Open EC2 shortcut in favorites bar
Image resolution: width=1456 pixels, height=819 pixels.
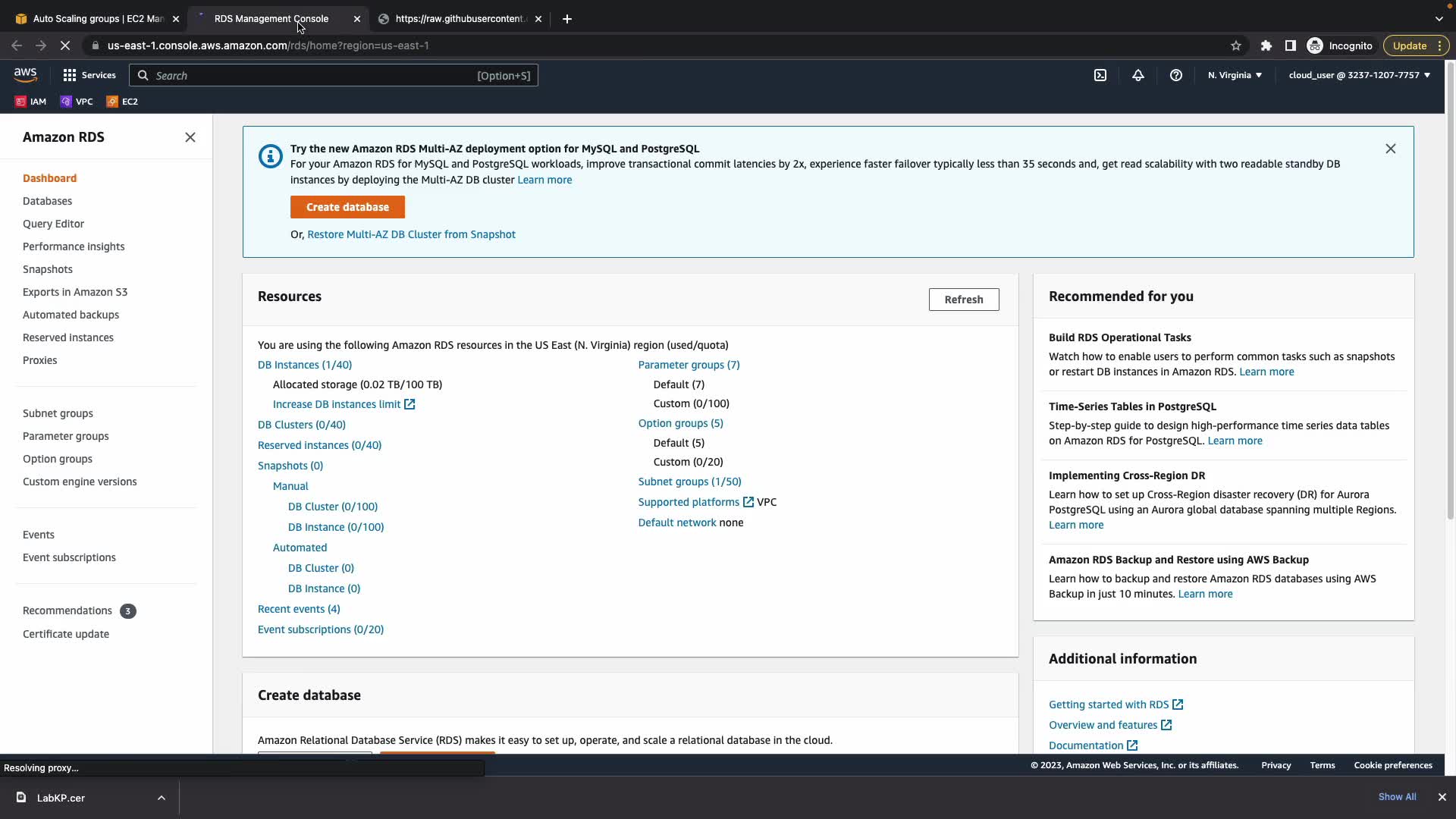pyautogui.click(x=122, y=102)
